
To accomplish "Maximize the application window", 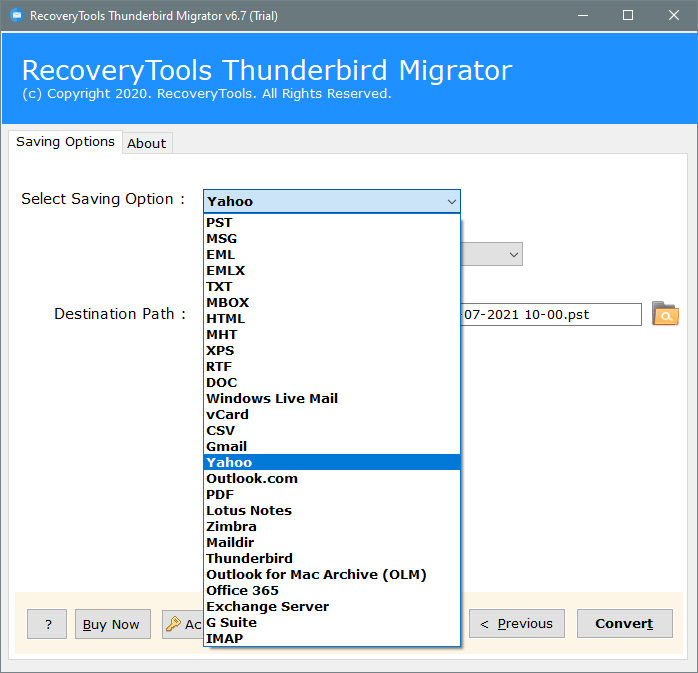I will [628, 16].
